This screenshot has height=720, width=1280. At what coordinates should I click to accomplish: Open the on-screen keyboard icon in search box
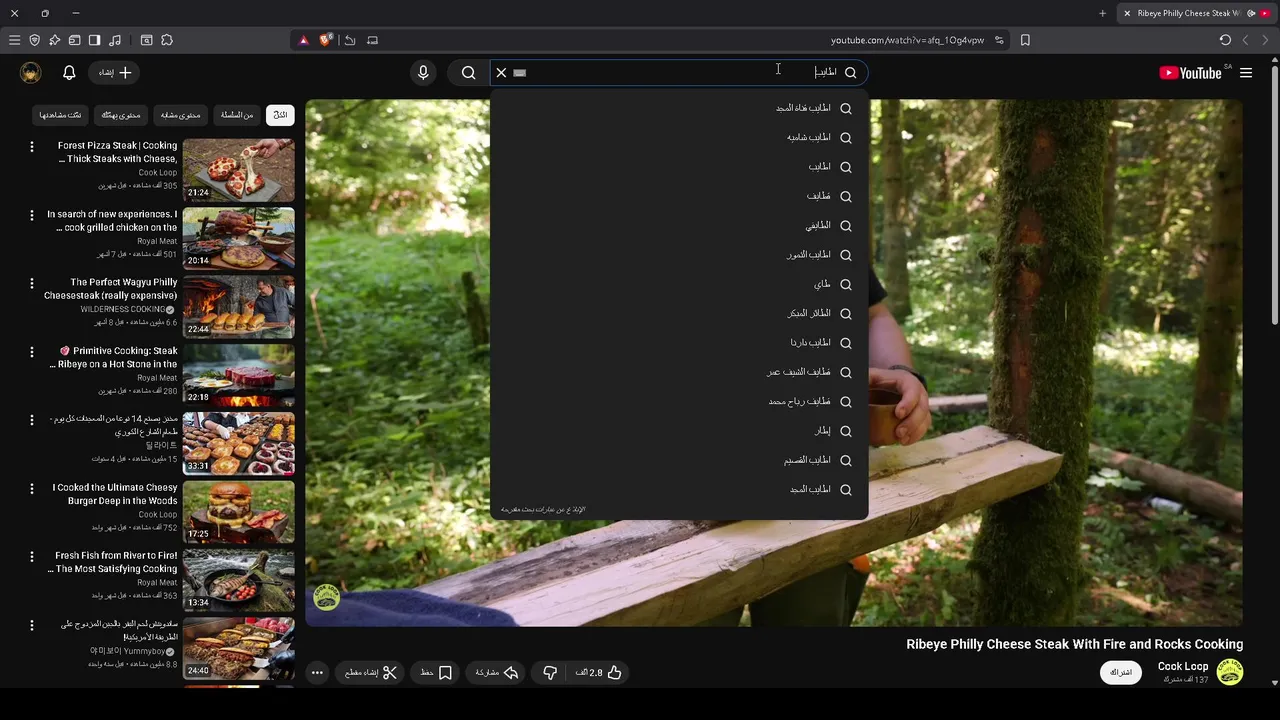pos(519,72)
